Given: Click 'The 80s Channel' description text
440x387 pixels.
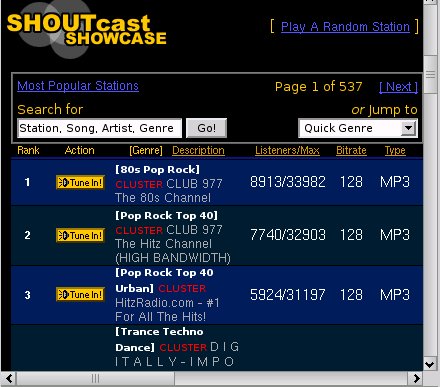Looking at the screenshot, I should coord(163,198).
